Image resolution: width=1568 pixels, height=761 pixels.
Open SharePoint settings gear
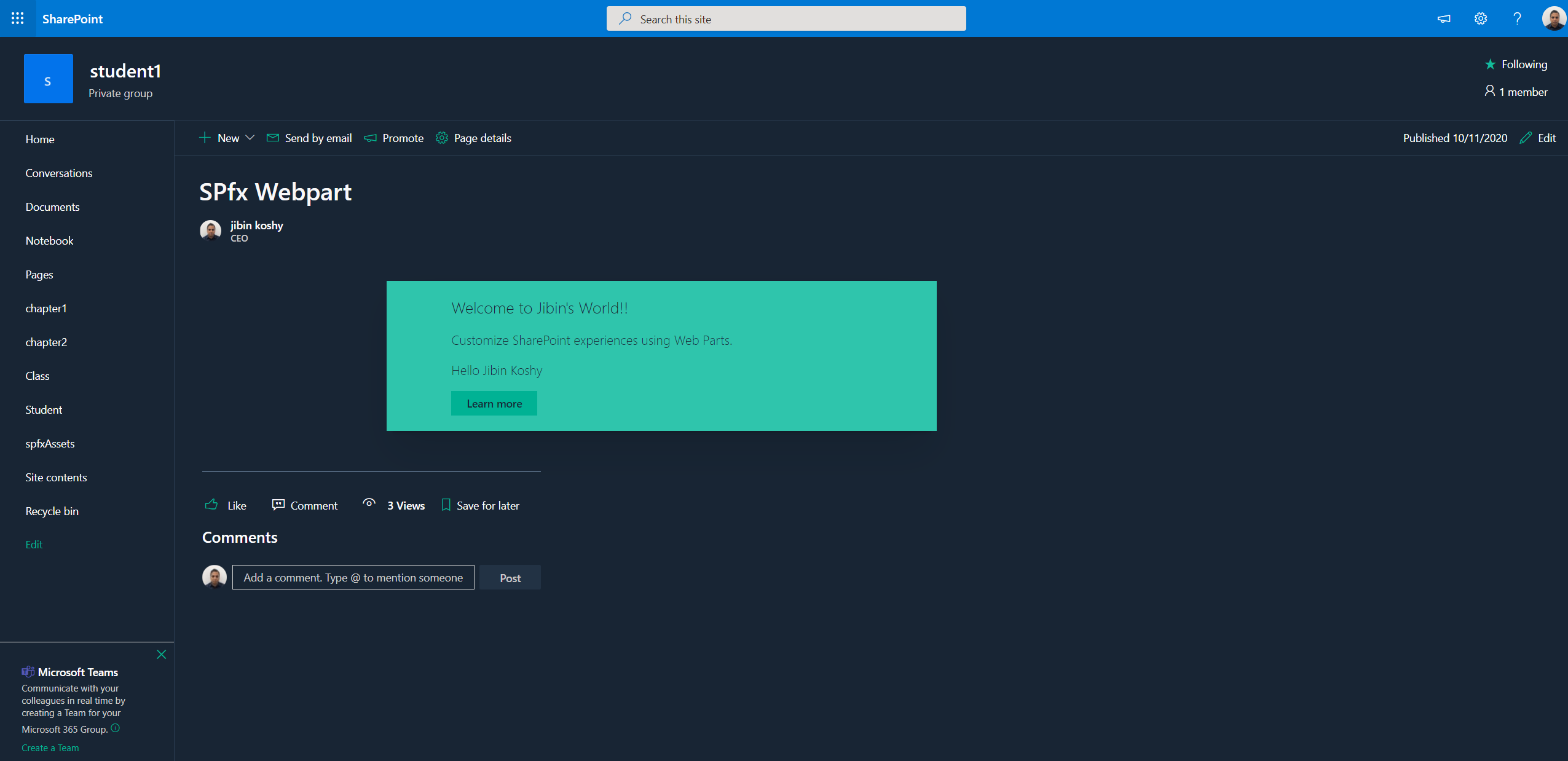(x=1480, y=18)
